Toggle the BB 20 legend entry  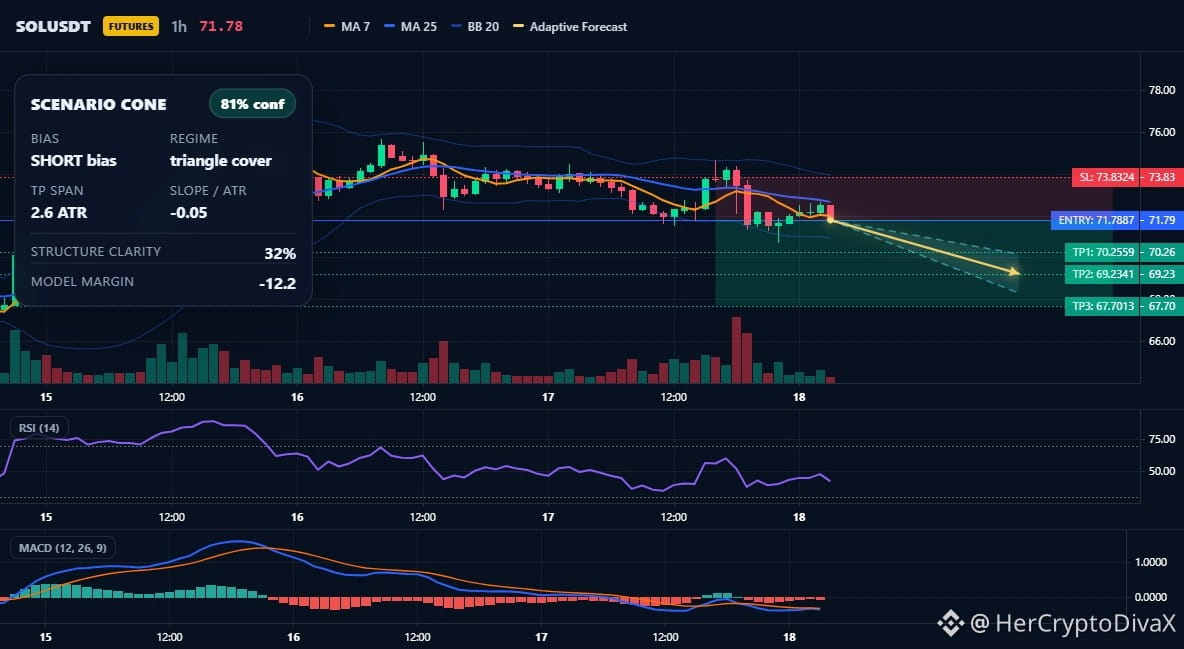click(475, 26)
